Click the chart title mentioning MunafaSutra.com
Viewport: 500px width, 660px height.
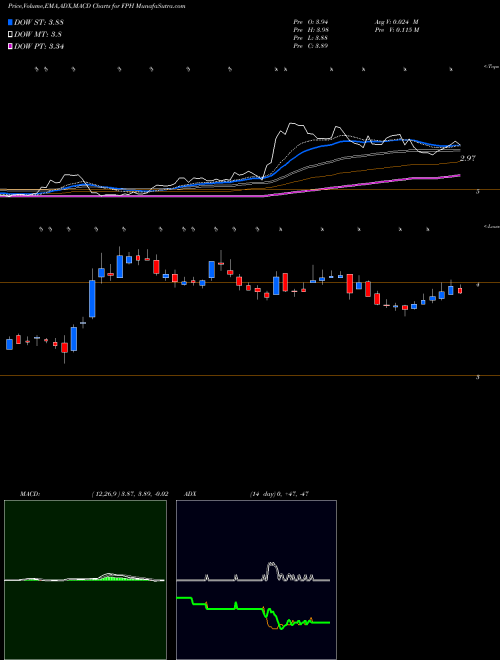pos(97,7)
